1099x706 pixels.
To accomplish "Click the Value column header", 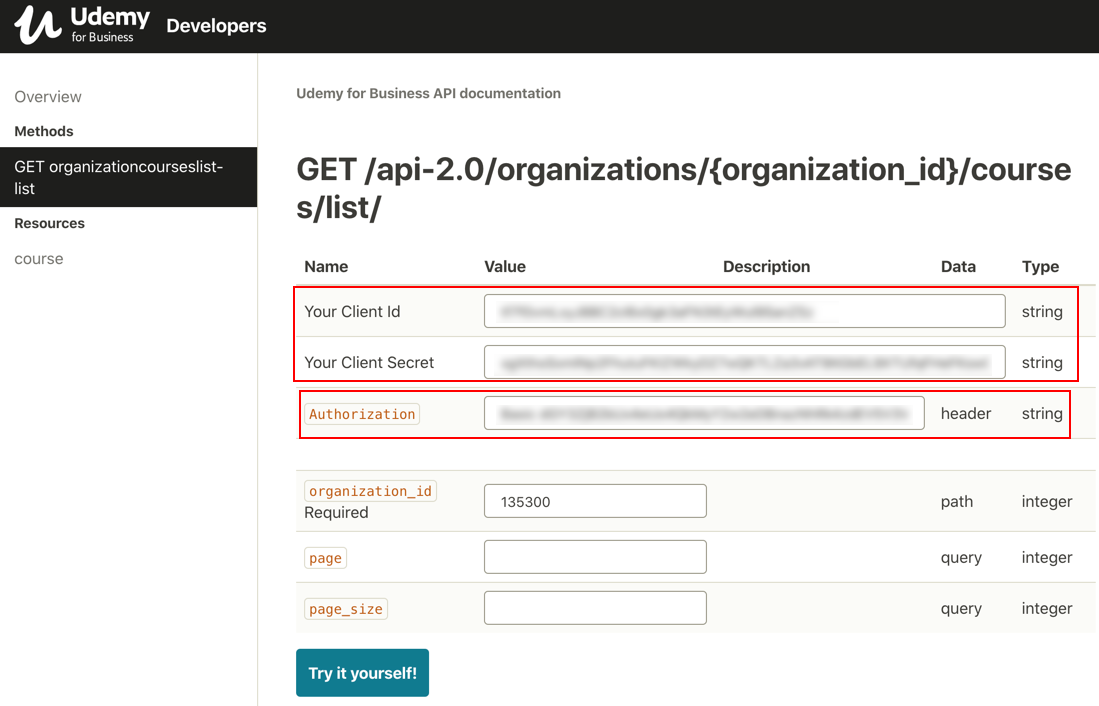I will 505,266.
